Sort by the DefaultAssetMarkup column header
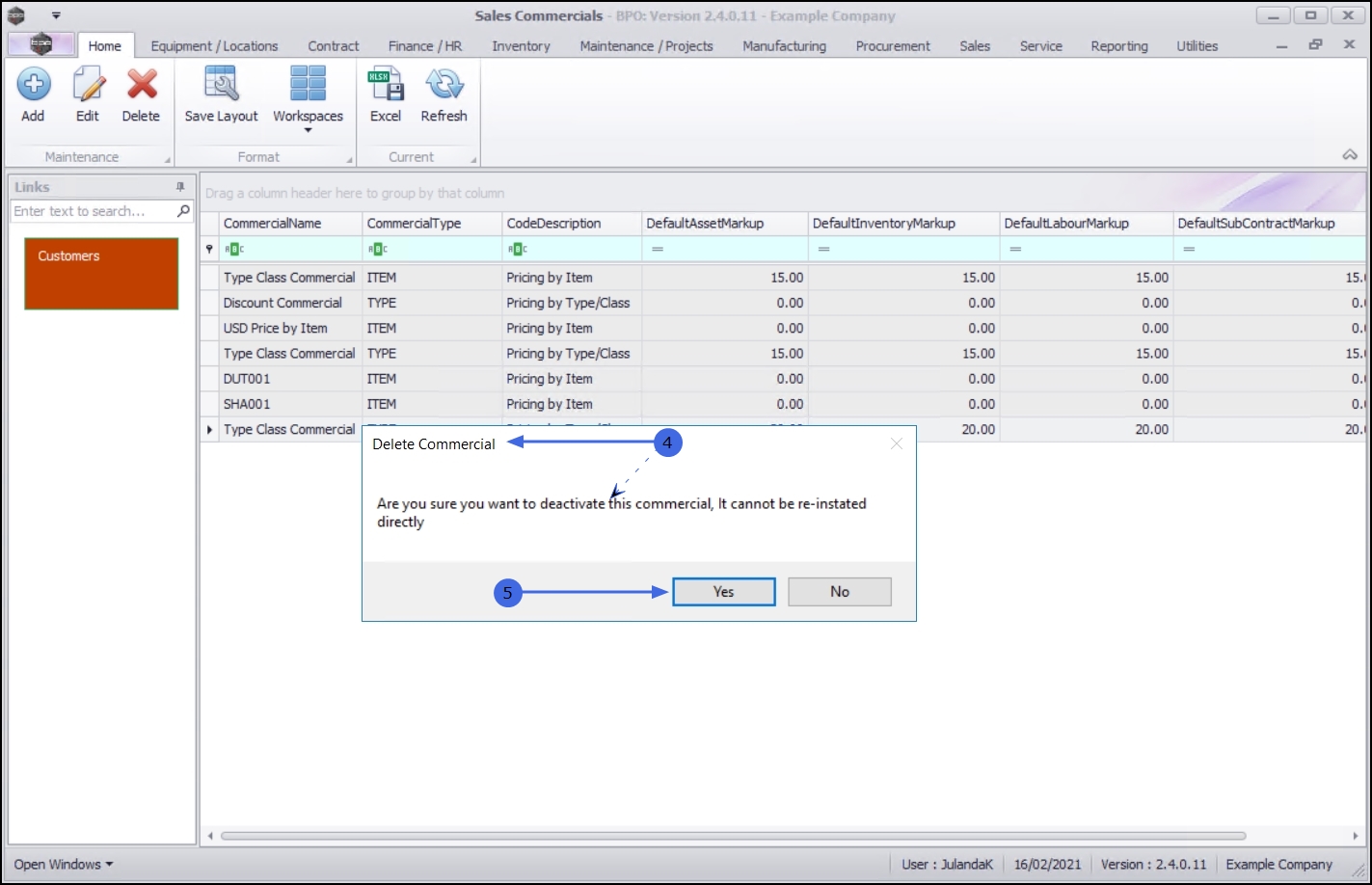Image resolution: width=1372 pixels, height=885 pixels. coord(725,224)
